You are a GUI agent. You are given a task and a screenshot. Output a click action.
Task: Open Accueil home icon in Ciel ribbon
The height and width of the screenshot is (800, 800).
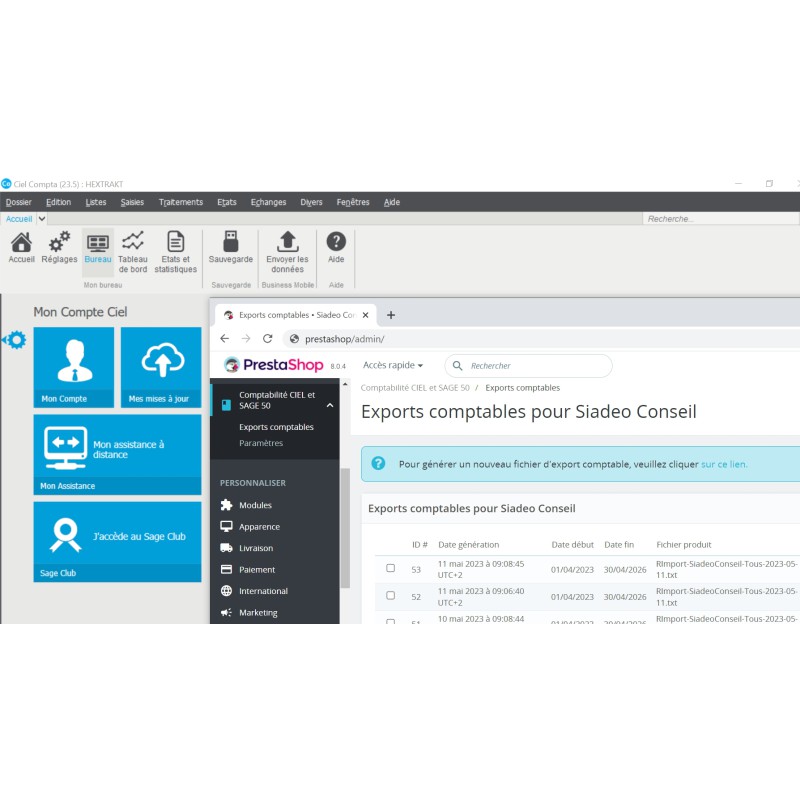pyautogui.click(x=21, y=242)
